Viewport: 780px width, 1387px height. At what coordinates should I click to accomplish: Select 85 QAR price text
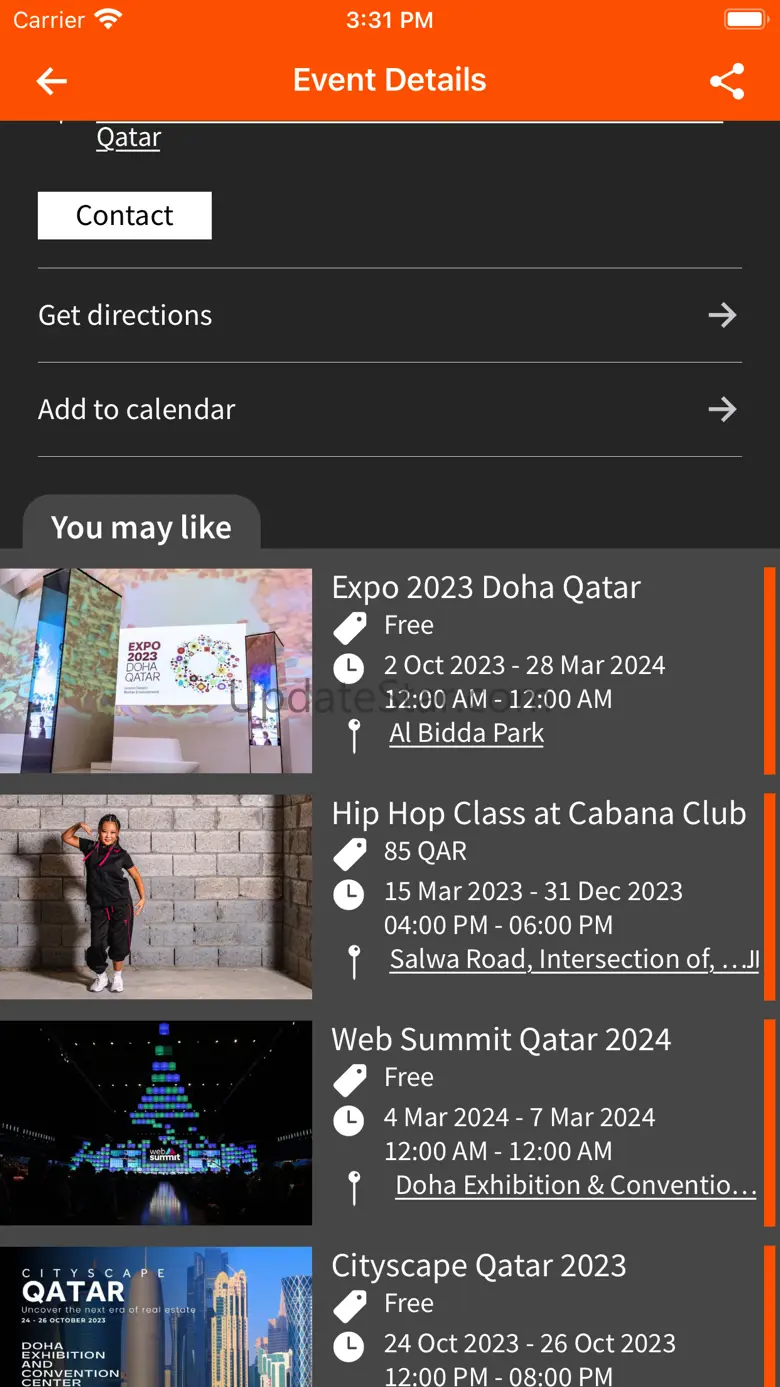coord(425,851)
